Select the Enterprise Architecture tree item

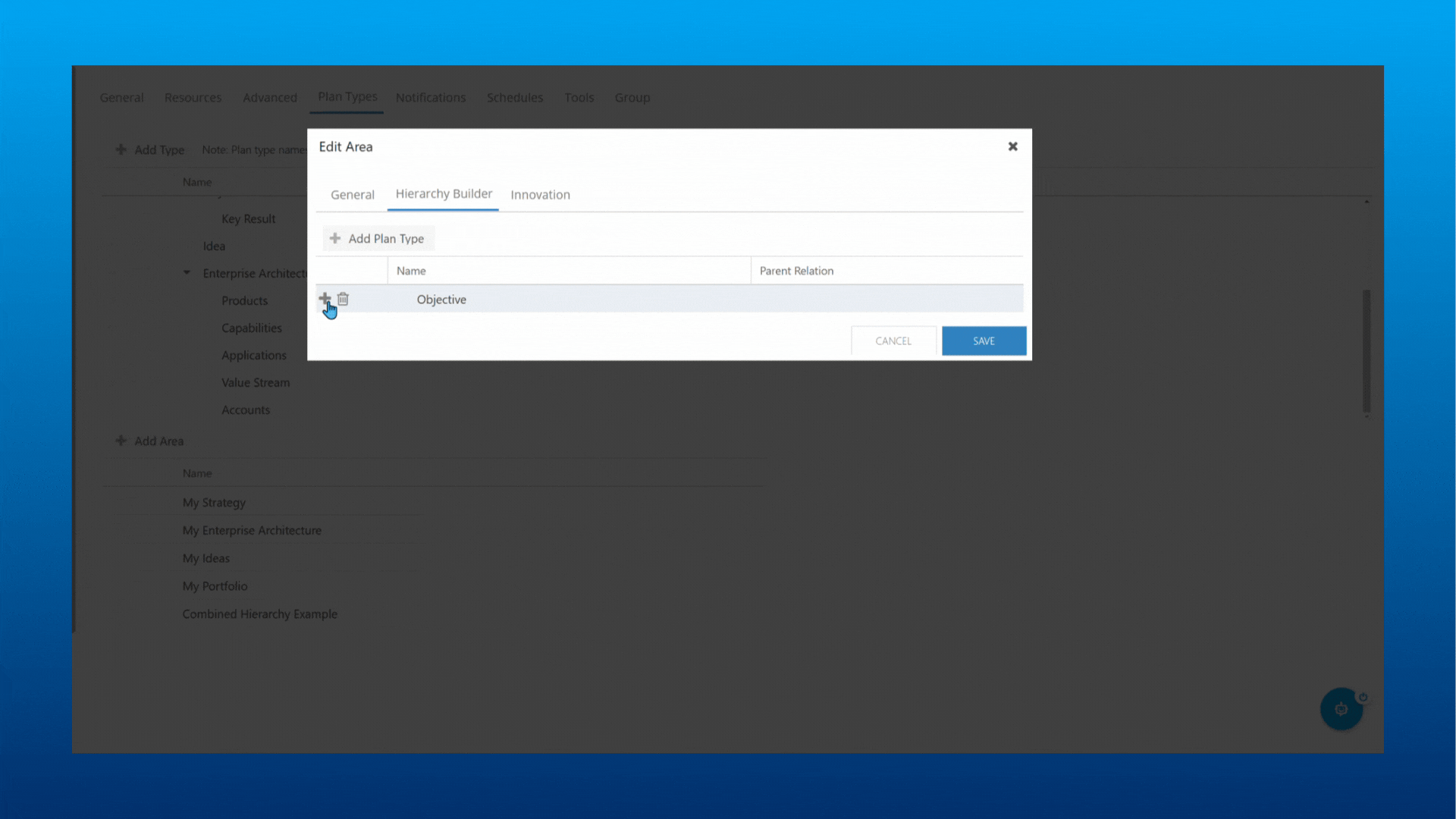[x=255, y=274]
